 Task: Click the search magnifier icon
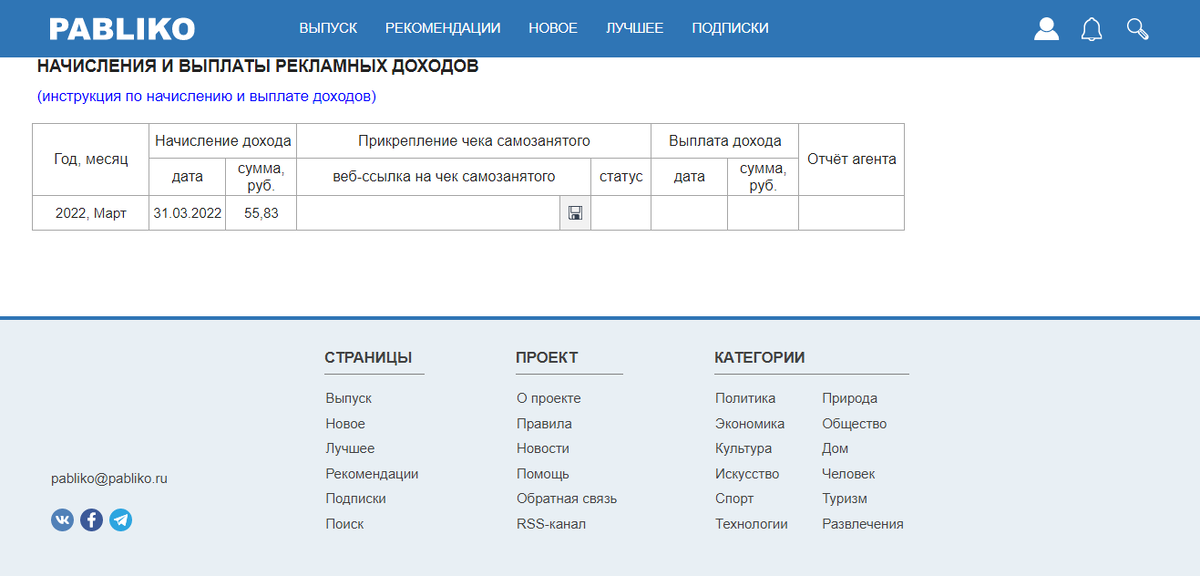(1137, 29)
